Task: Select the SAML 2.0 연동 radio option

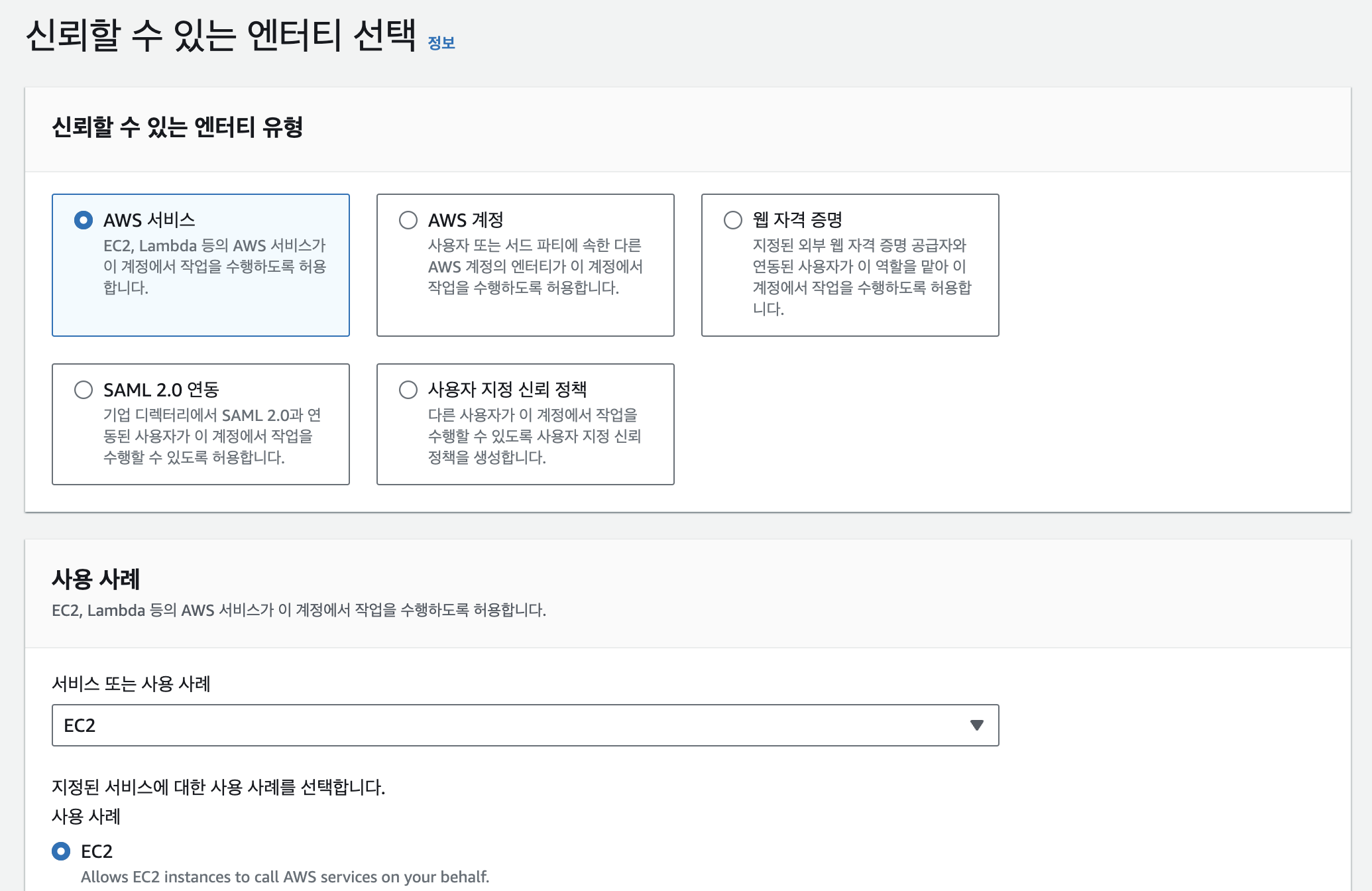Action: click(x=84, y=390)
